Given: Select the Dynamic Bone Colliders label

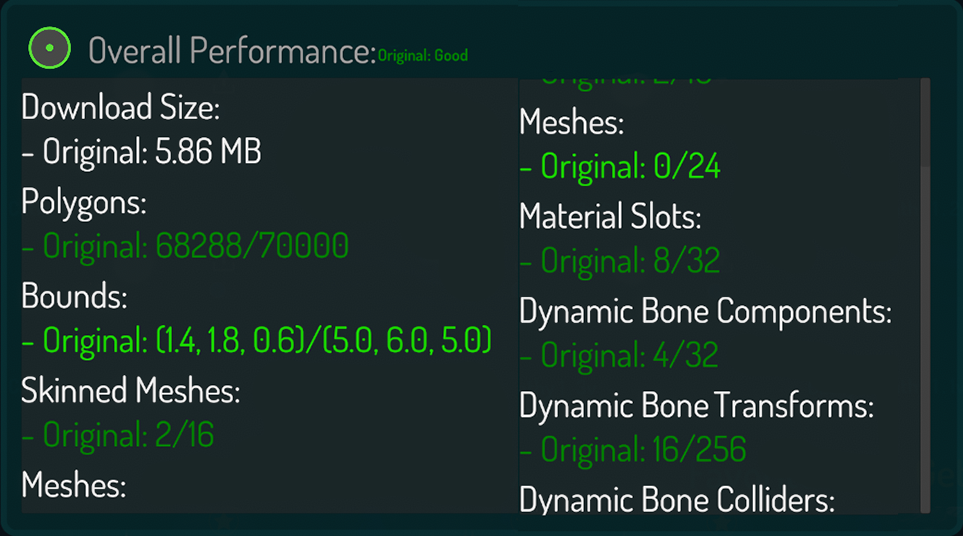Looking at the screenshot, I should [677, 499].
